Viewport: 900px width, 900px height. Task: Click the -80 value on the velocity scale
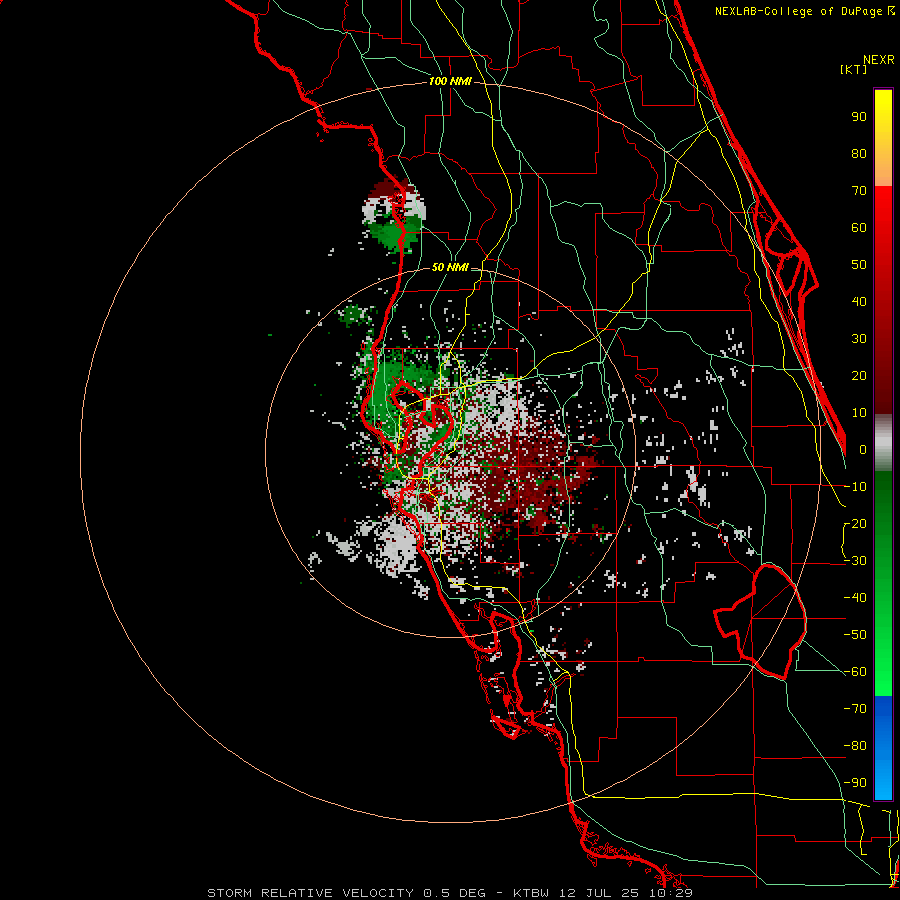pyautogui.click(x=855, y=746)
